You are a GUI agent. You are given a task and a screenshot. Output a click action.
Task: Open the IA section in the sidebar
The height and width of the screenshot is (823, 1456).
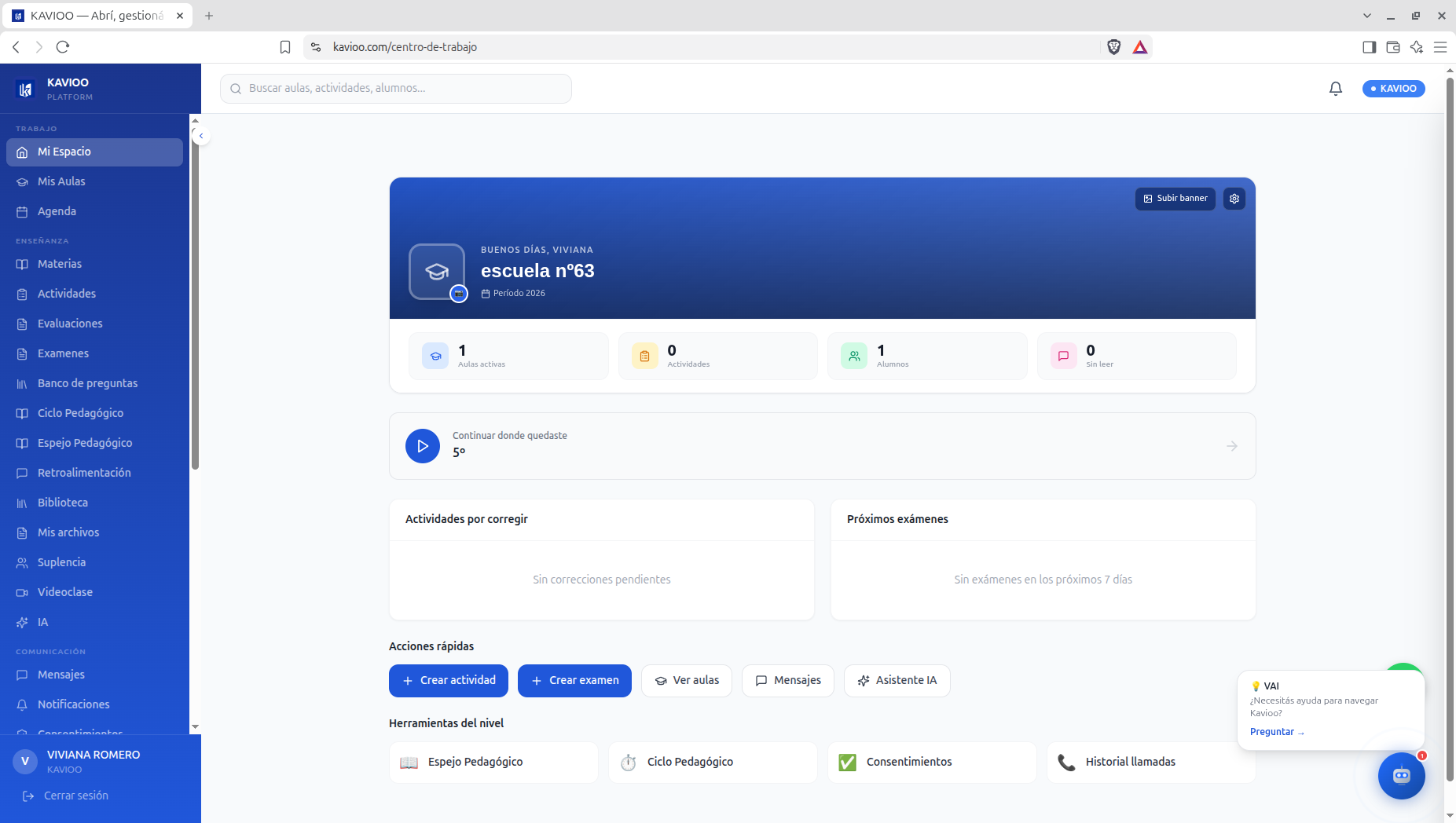point(94,622)
